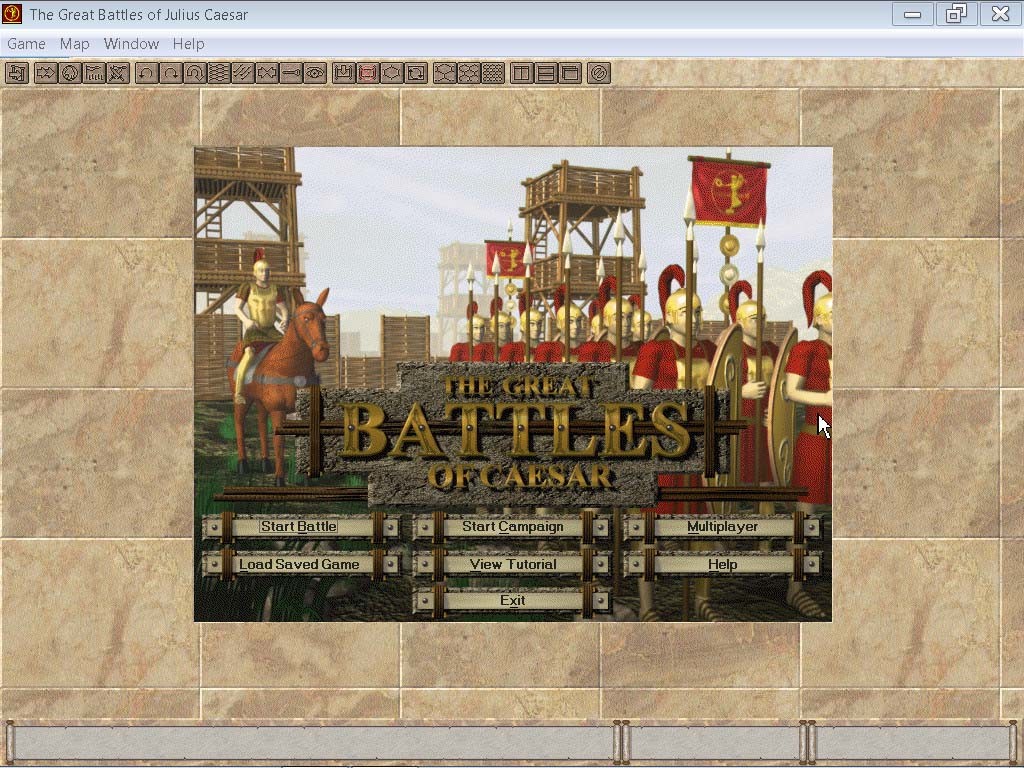Click the crossed-circle toolbar icon

click(x=599, y=72)
